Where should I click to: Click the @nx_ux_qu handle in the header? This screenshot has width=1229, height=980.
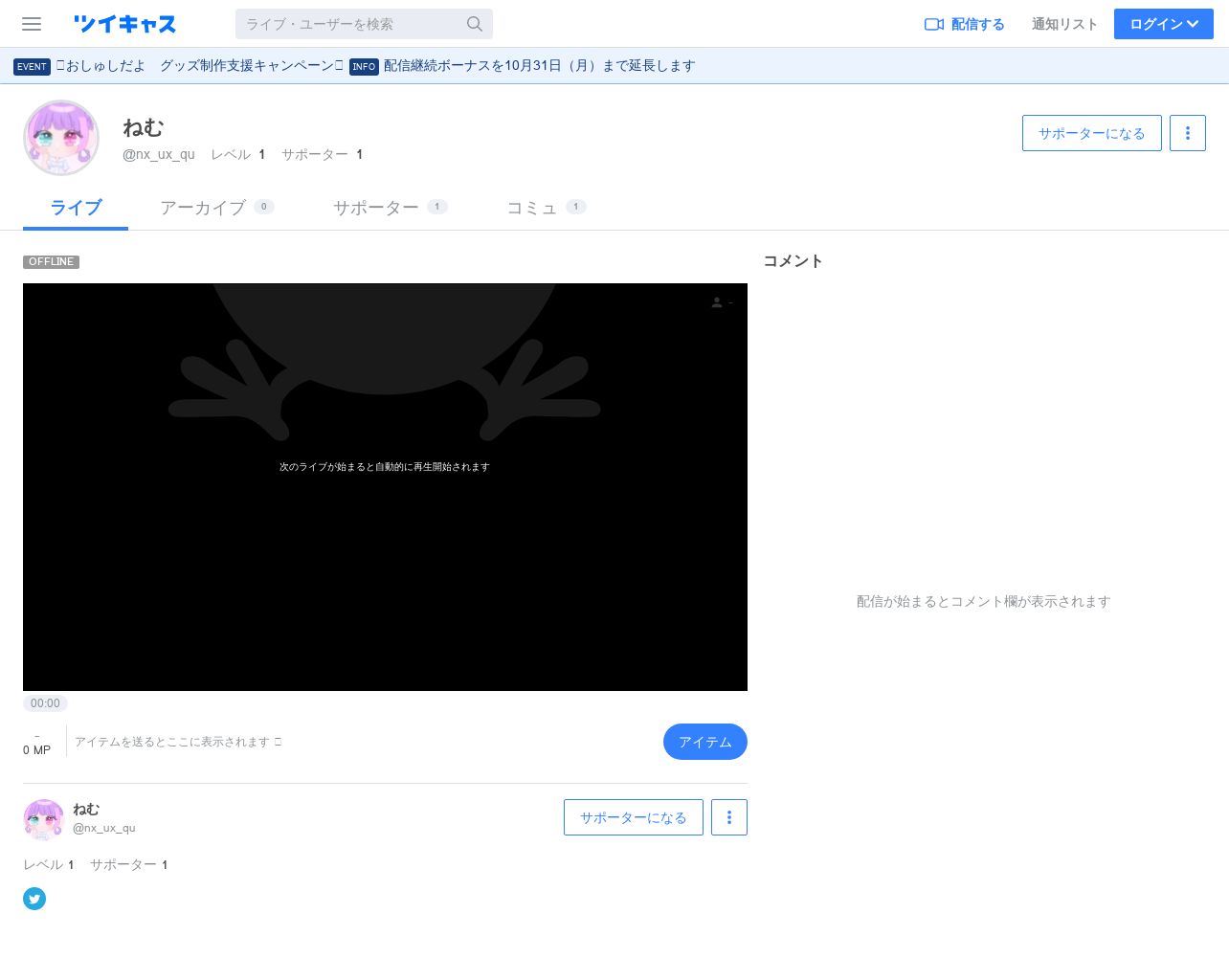coord(159,154)
